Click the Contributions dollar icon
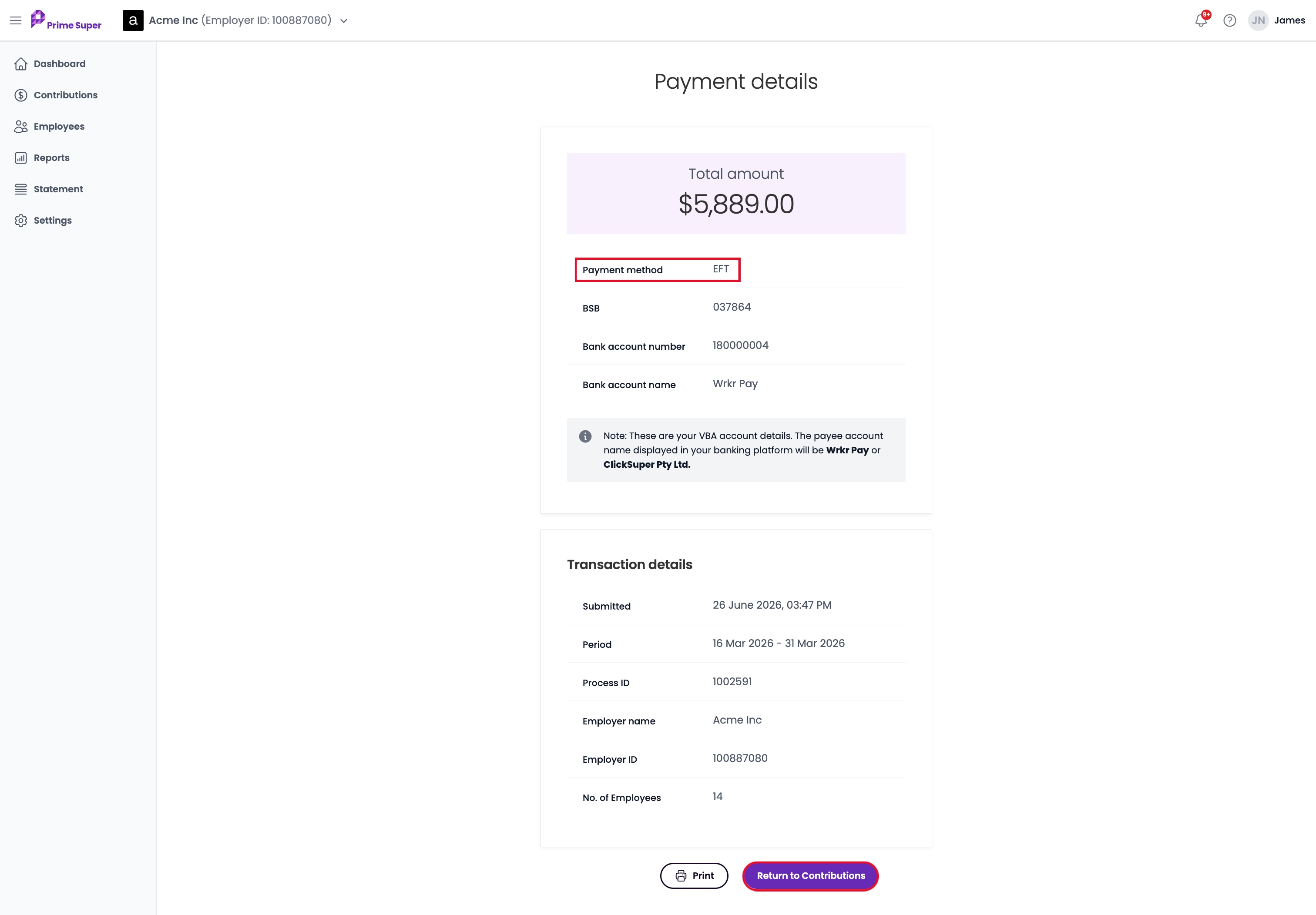Screen dimensions: 1316x915 pos(21,95)
